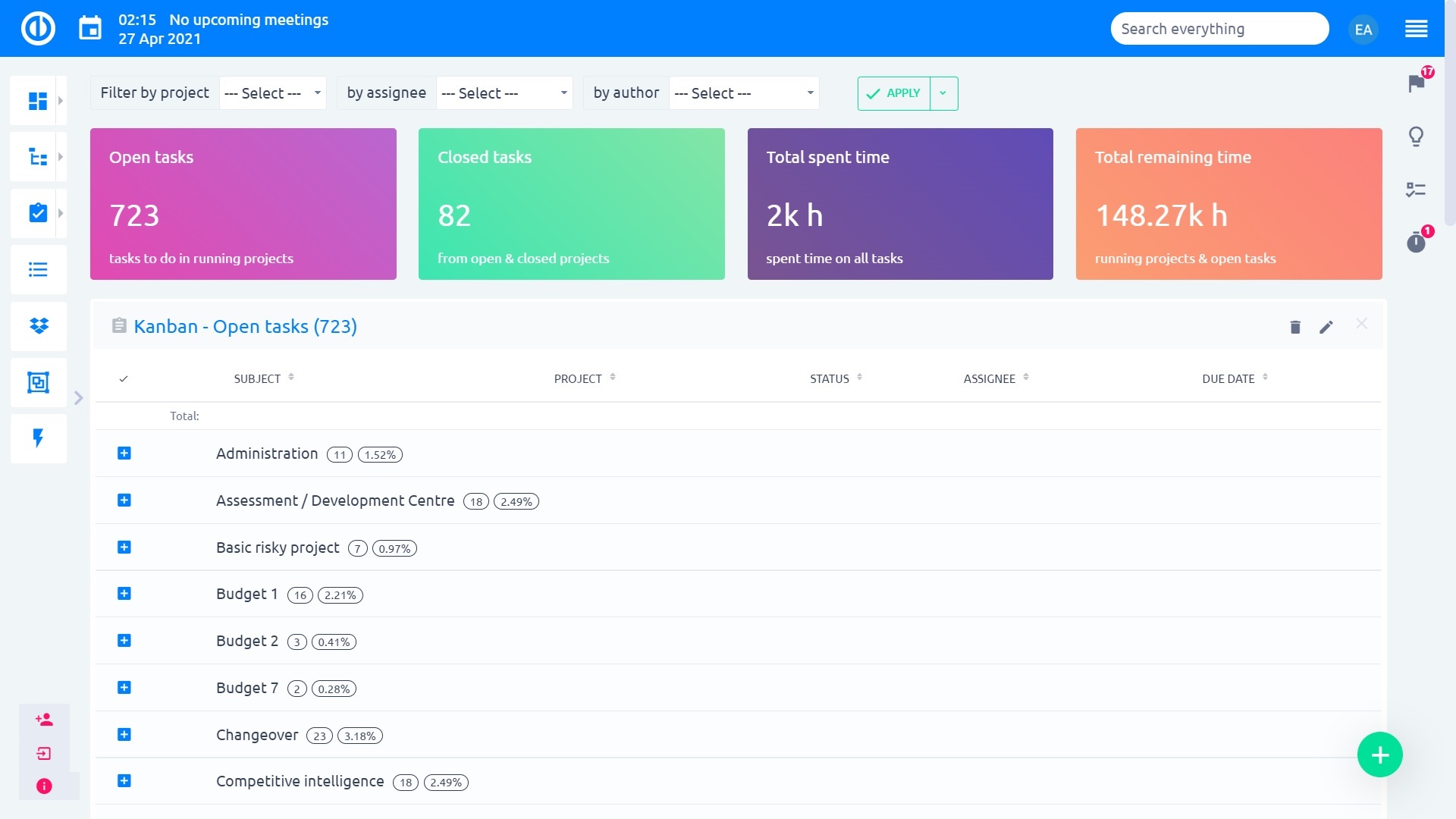
Task: Open the by assignee Select dropdown
Action: pos(504,93)
